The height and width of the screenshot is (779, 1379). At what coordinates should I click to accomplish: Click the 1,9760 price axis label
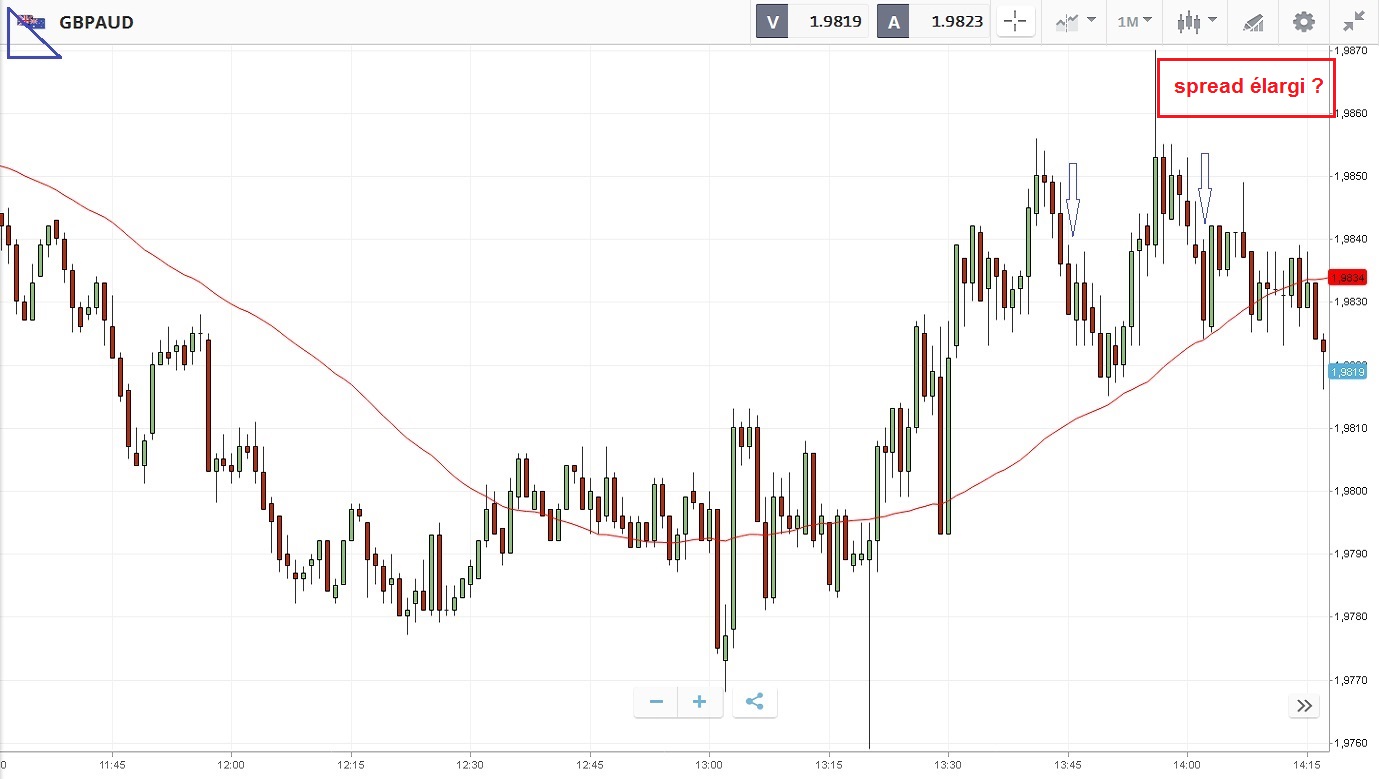coord(1349,744)
